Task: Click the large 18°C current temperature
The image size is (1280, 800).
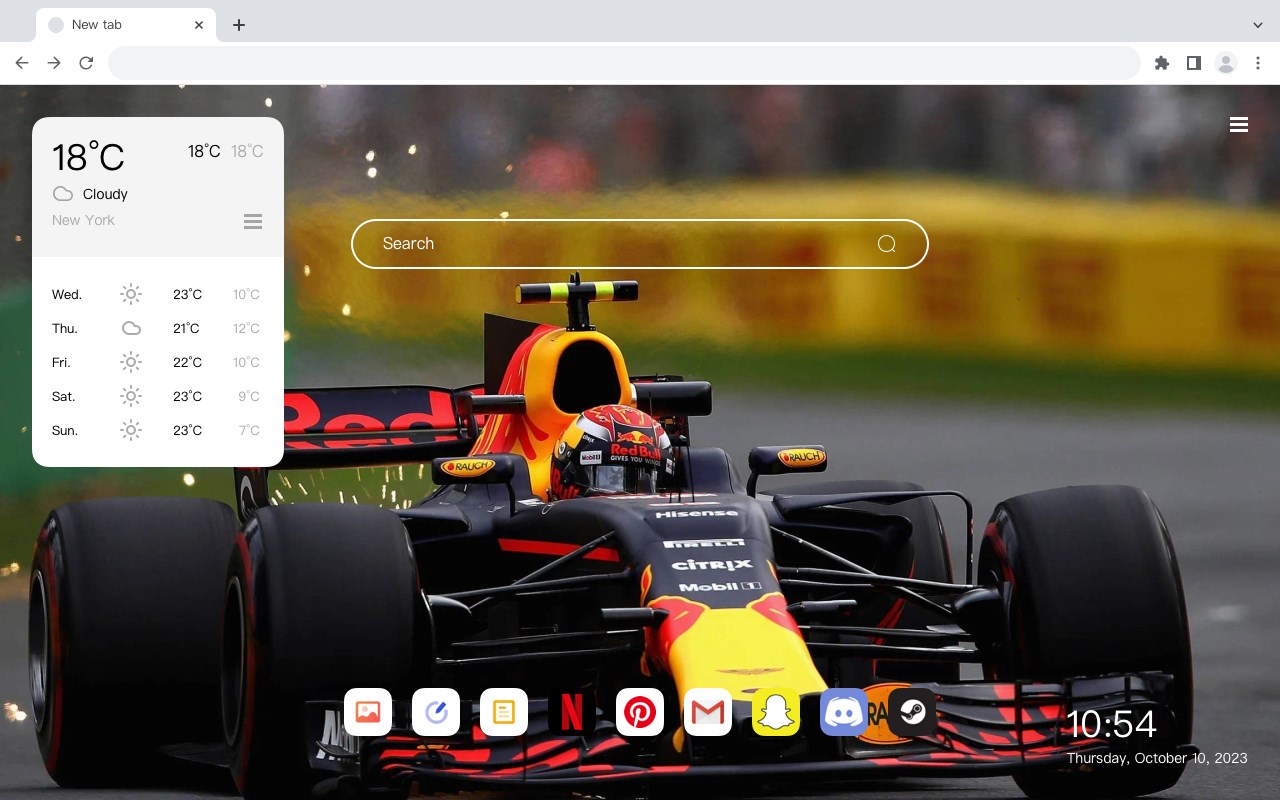Action: [x=88, y=157]
